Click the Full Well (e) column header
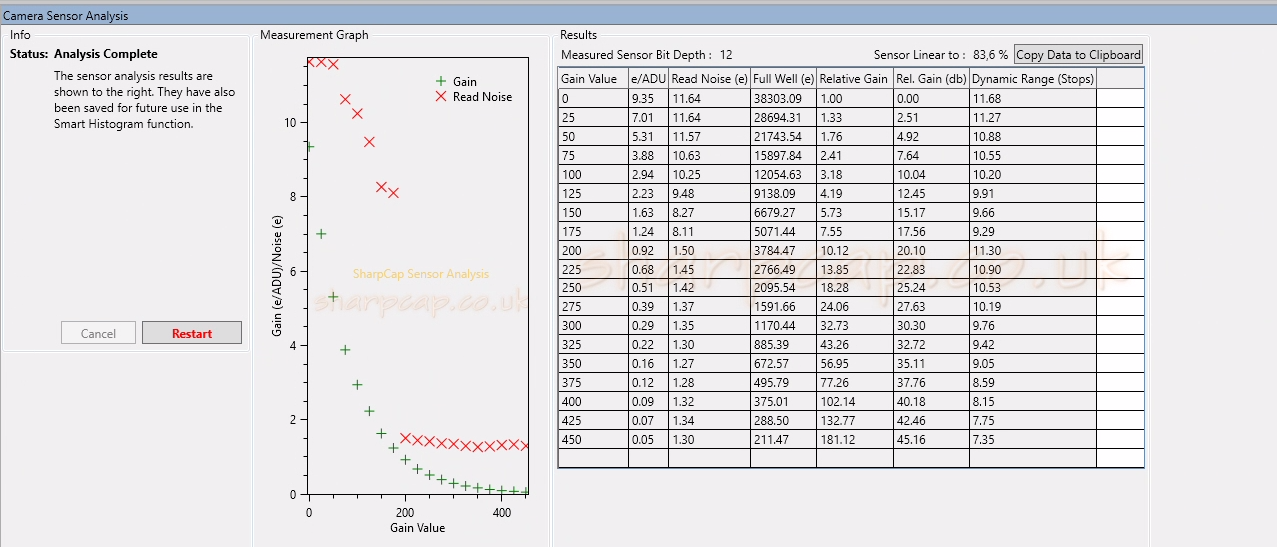 click(783, 78)
